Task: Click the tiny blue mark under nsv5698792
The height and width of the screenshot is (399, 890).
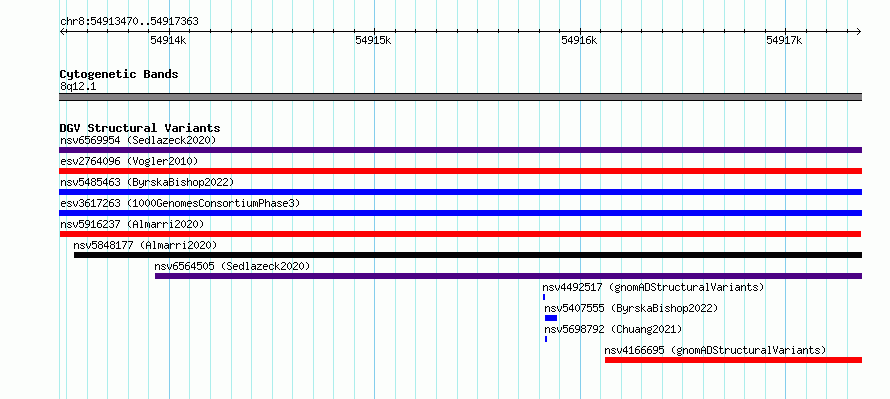Action: [x=546, y=339]
